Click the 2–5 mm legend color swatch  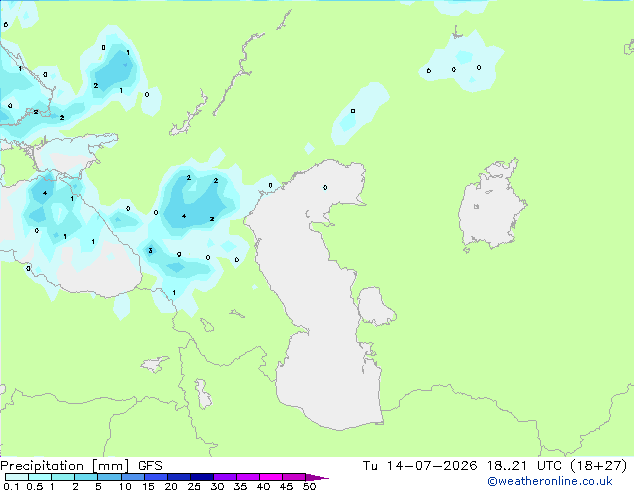87,477
